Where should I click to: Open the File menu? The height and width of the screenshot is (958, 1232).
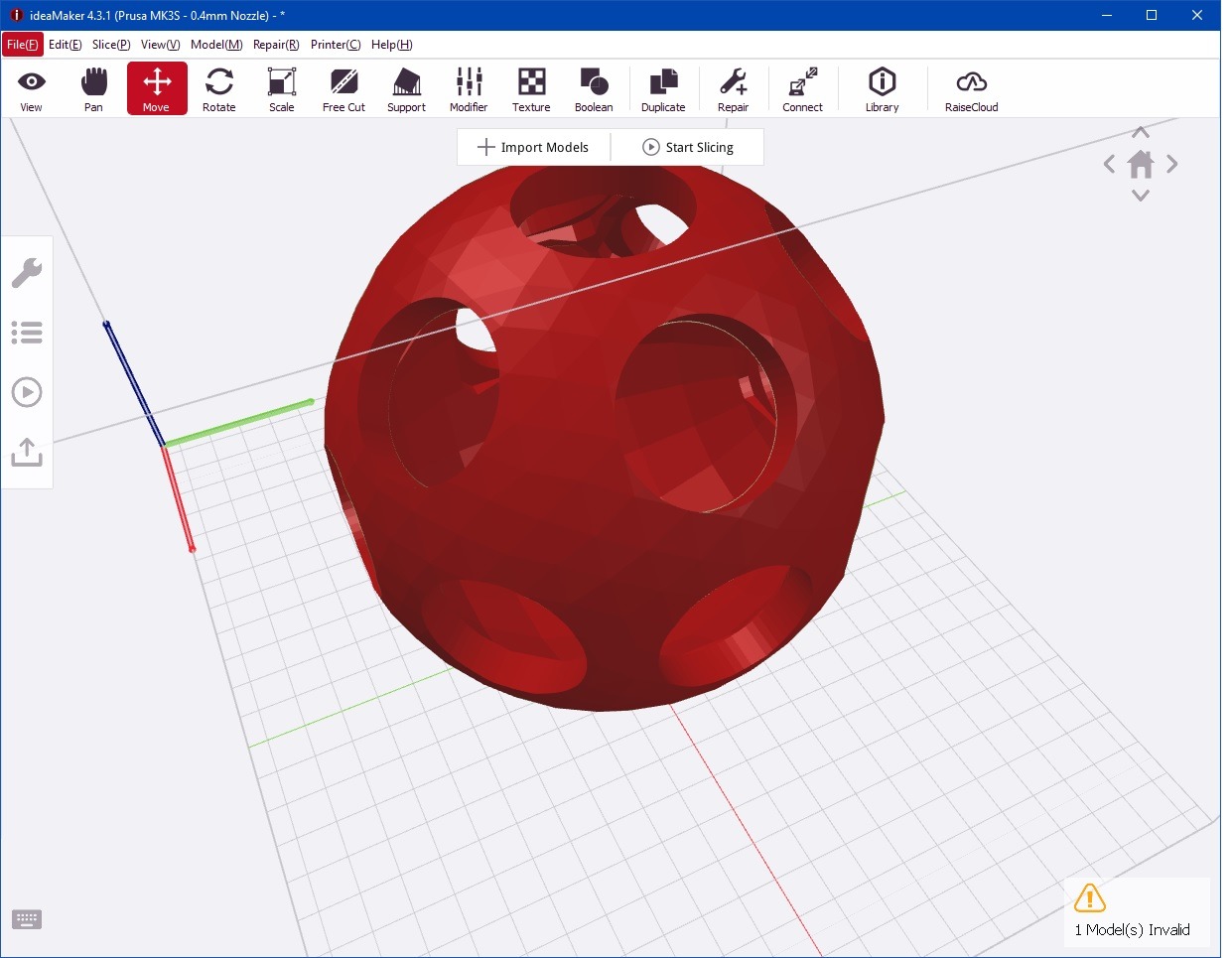[22, 45]
